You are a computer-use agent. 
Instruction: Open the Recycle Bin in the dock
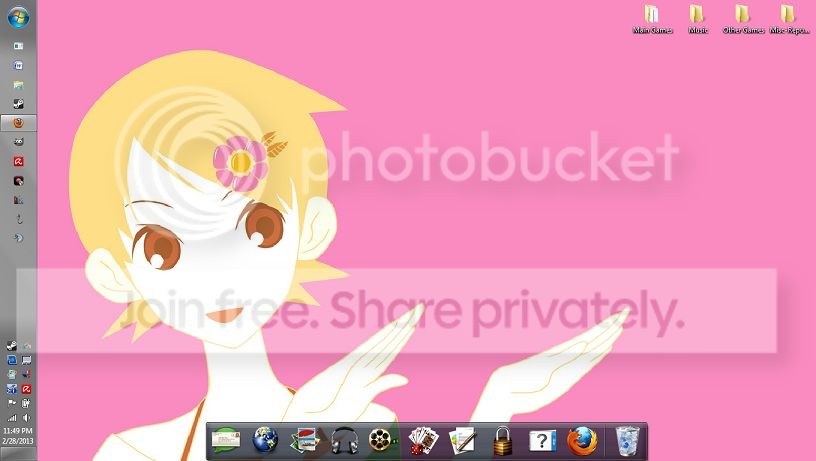click(627, 441)
